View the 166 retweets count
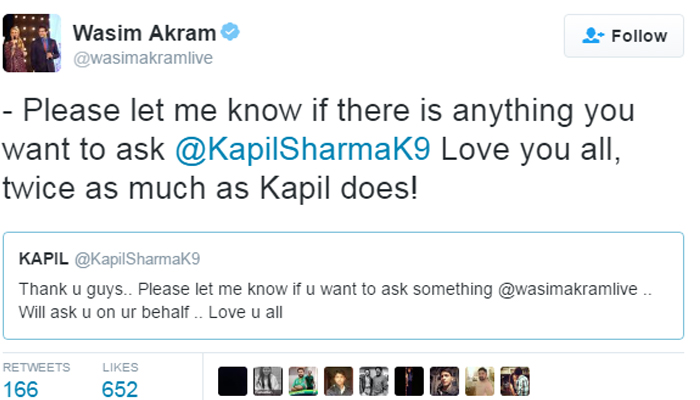This screenshot has height=400, width=700. click(x=21, y=388)
